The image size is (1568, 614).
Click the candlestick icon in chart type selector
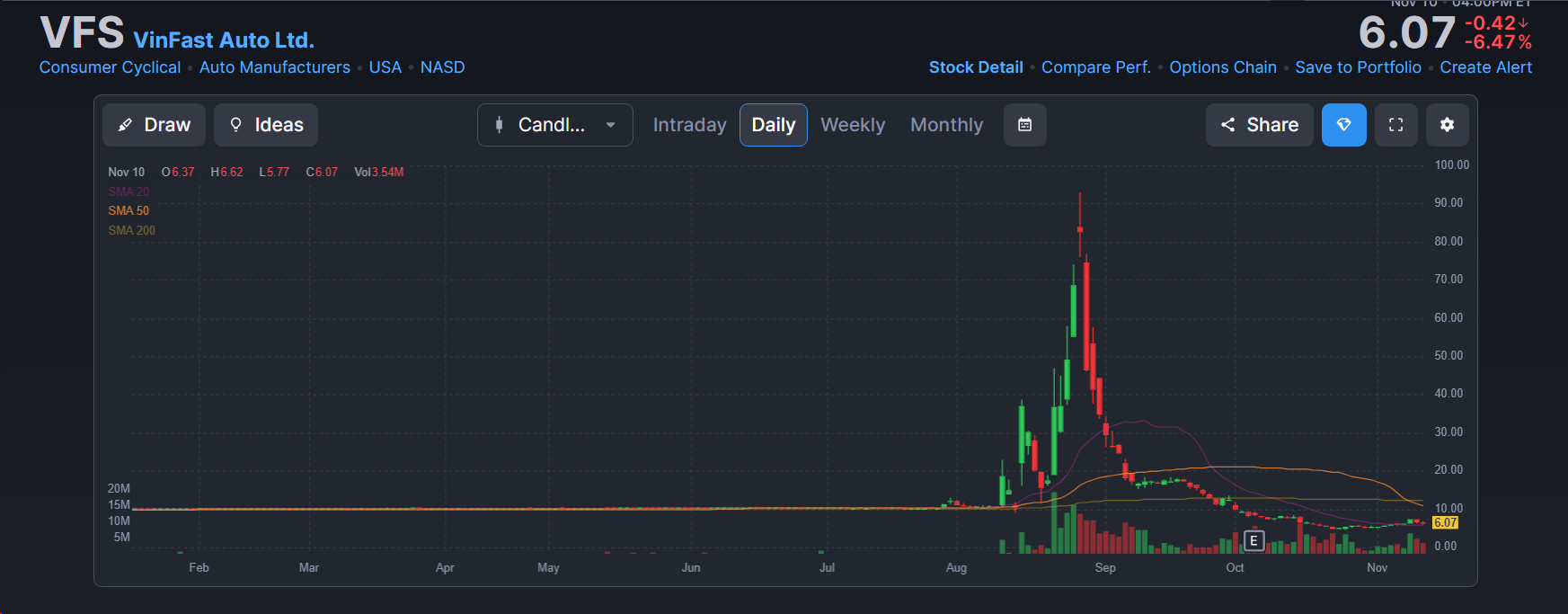coord(500,125)
